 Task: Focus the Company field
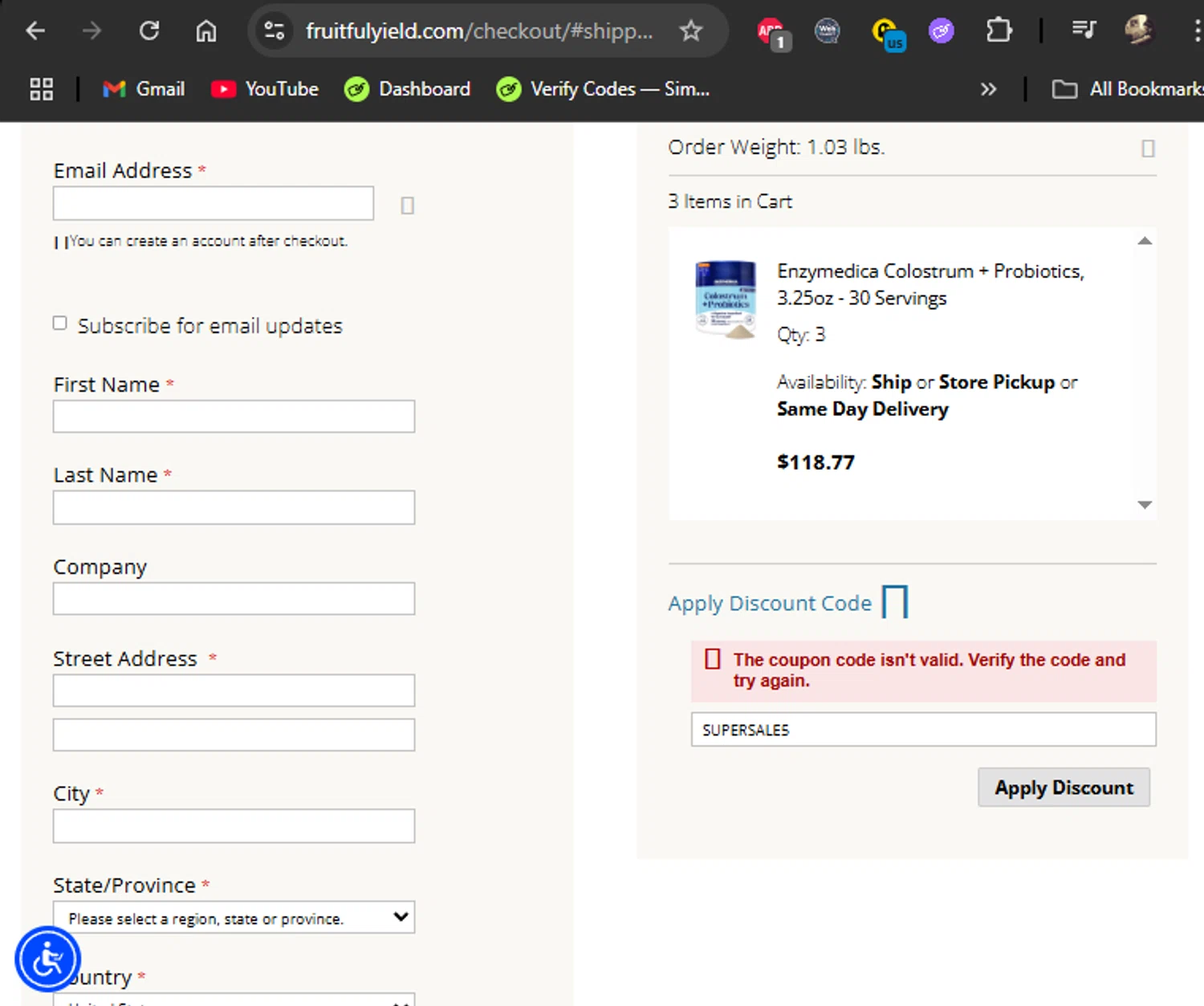coord(234,599)
